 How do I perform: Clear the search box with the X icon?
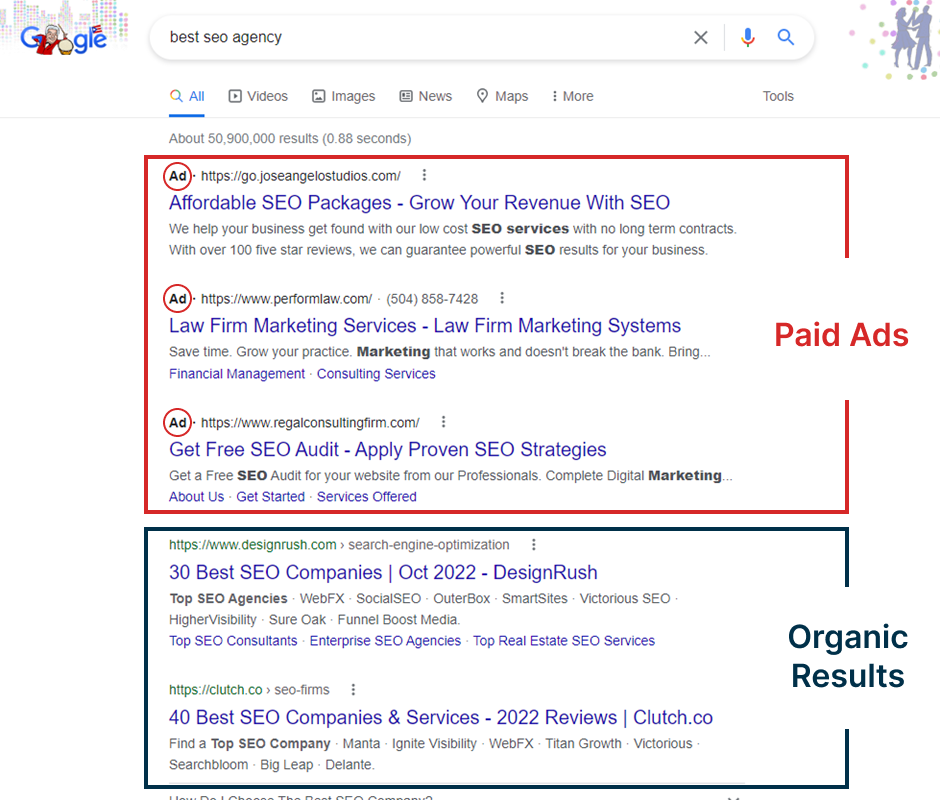pos(700,38)
